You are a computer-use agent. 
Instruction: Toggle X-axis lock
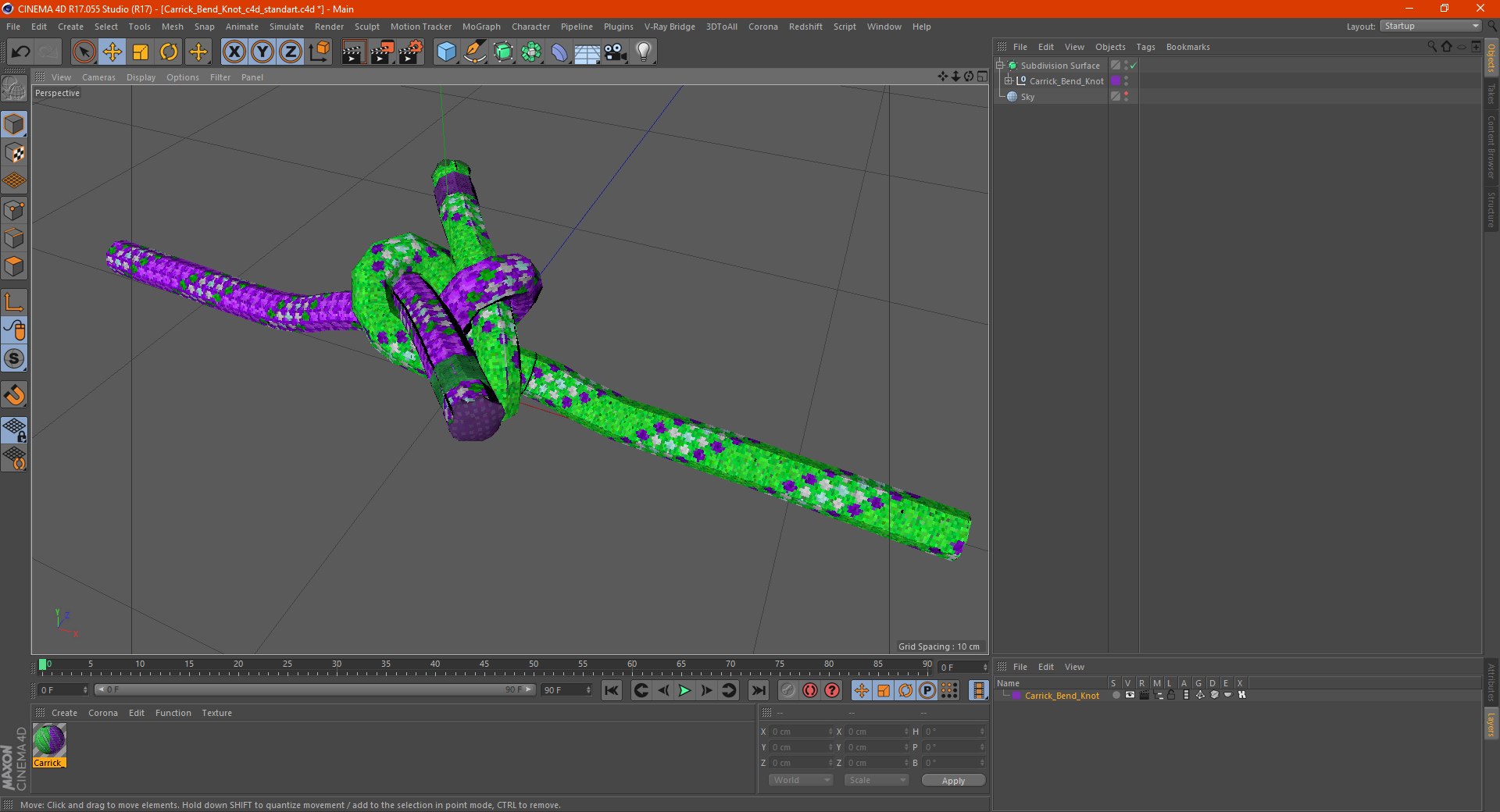click(x=234, y=52)
